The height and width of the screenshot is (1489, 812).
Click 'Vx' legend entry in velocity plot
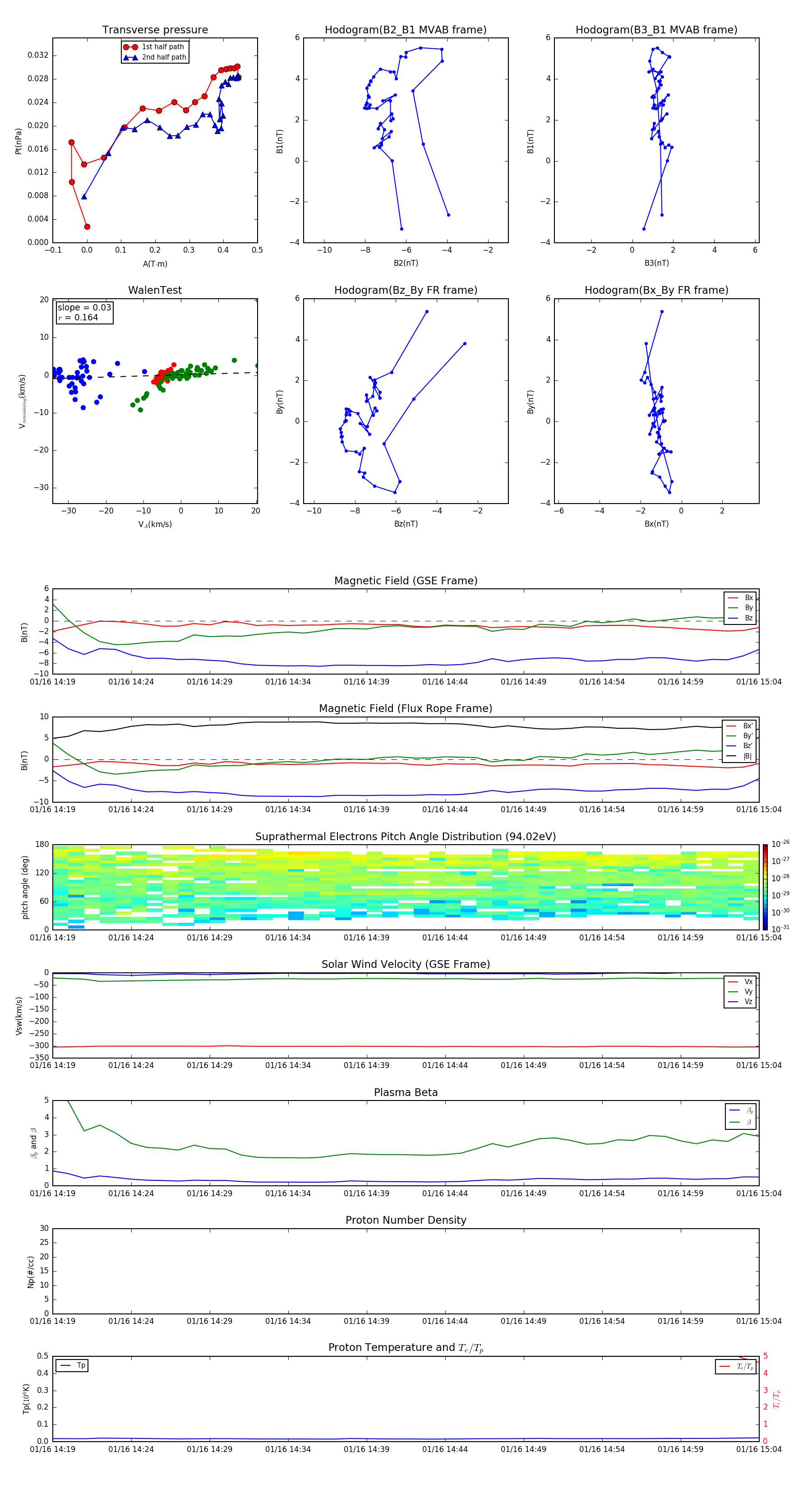[740, 981]
